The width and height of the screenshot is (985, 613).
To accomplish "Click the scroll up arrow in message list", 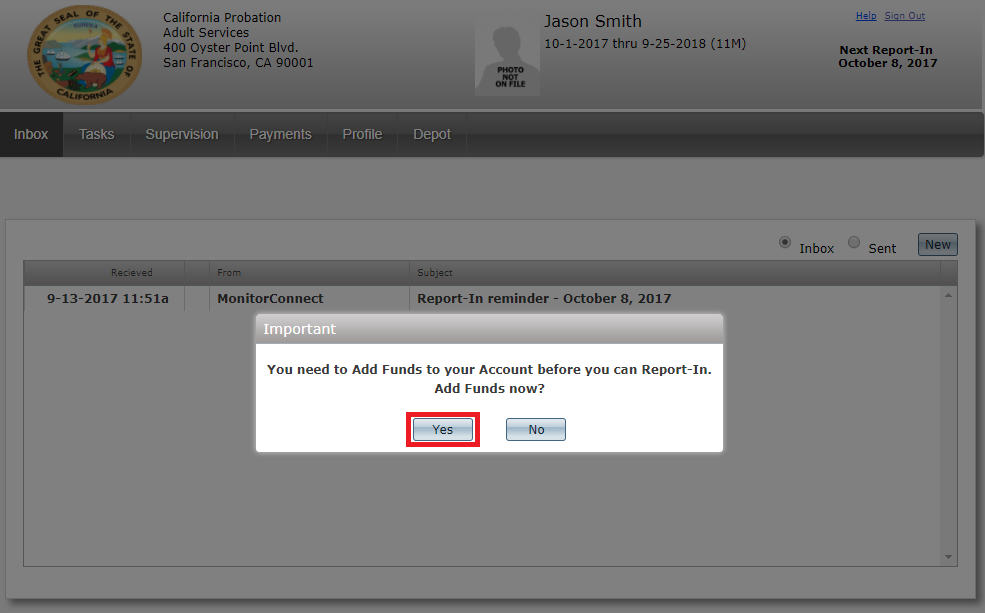I will pos(948,295).
